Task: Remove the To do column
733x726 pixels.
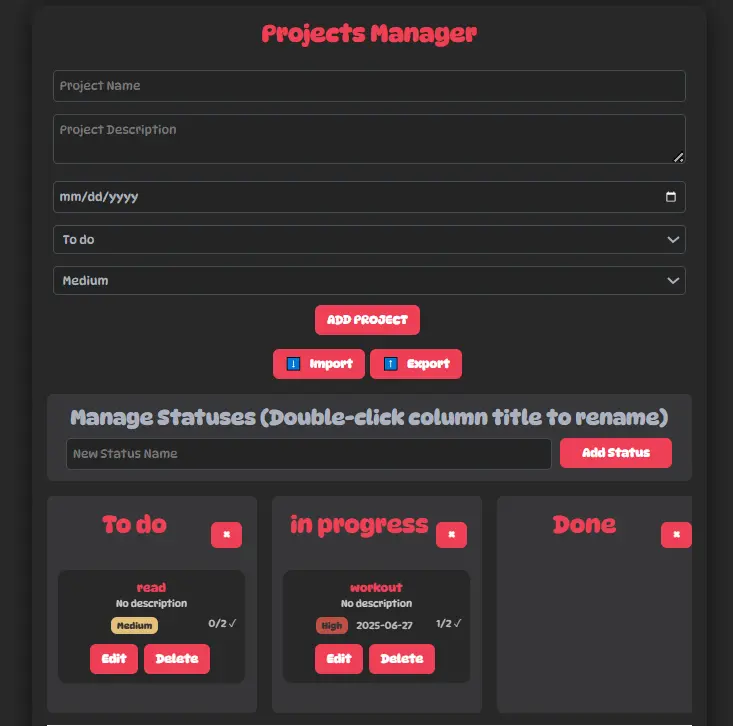Action: (x=226, y=534)
